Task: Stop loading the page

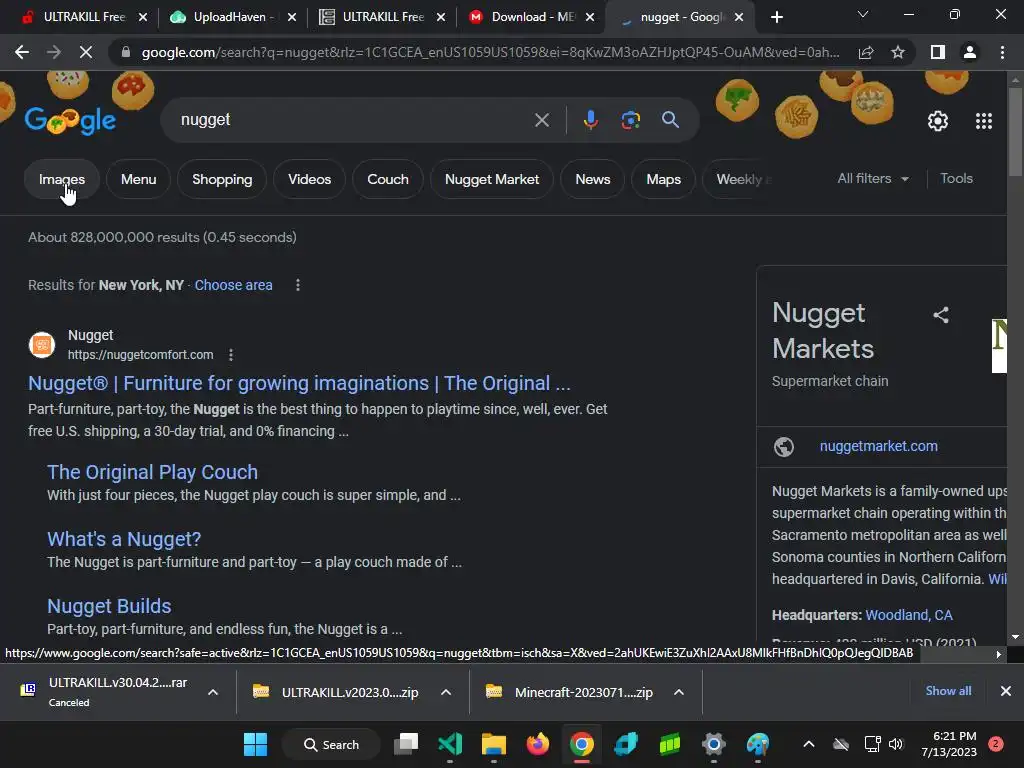Action: pyautogui.click(x=86, y=52)
